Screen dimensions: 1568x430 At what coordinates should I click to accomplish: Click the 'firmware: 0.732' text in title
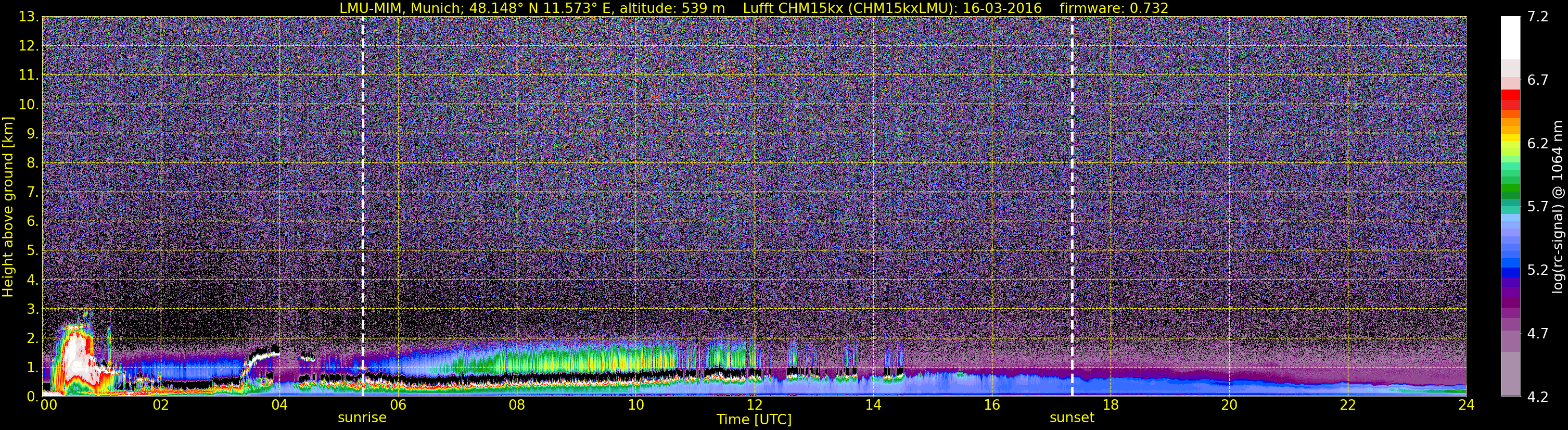1114,8
